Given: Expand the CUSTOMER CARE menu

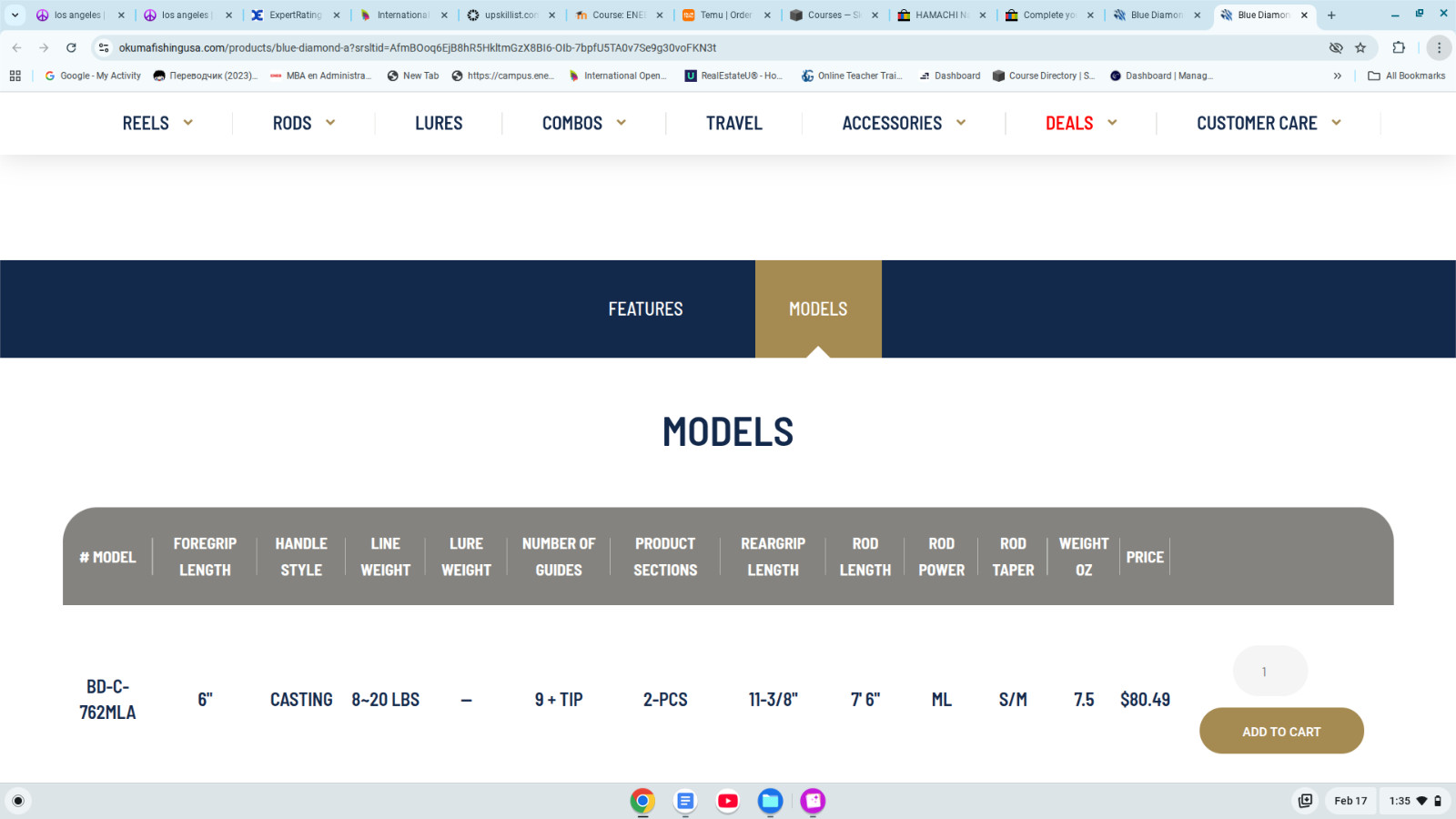Looking at the screenshot, I should [x=1269, y=123].
